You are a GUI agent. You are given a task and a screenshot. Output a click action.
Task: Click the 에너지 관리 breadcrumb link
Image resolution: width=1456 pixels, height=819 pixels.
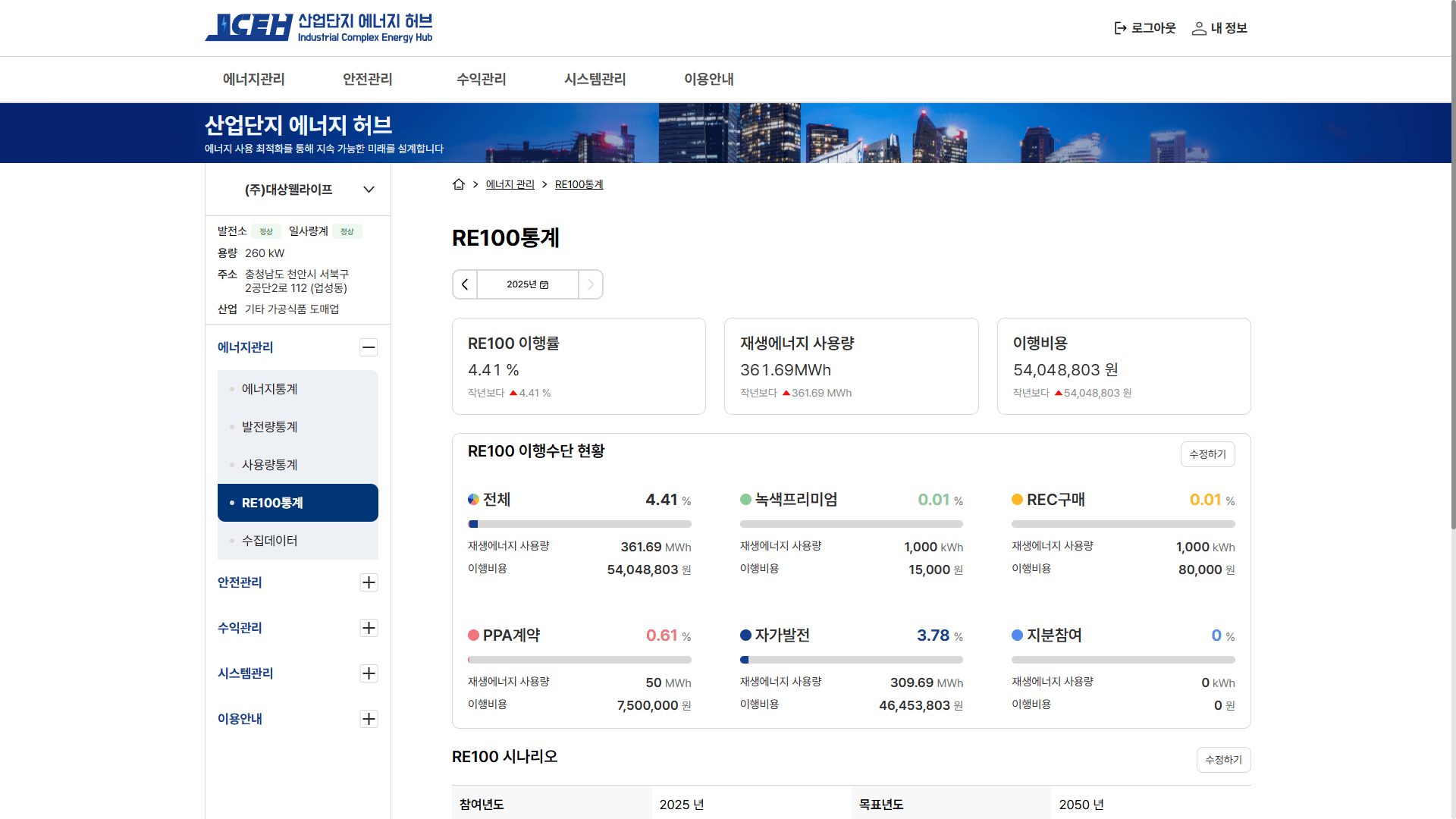point(510,184)
